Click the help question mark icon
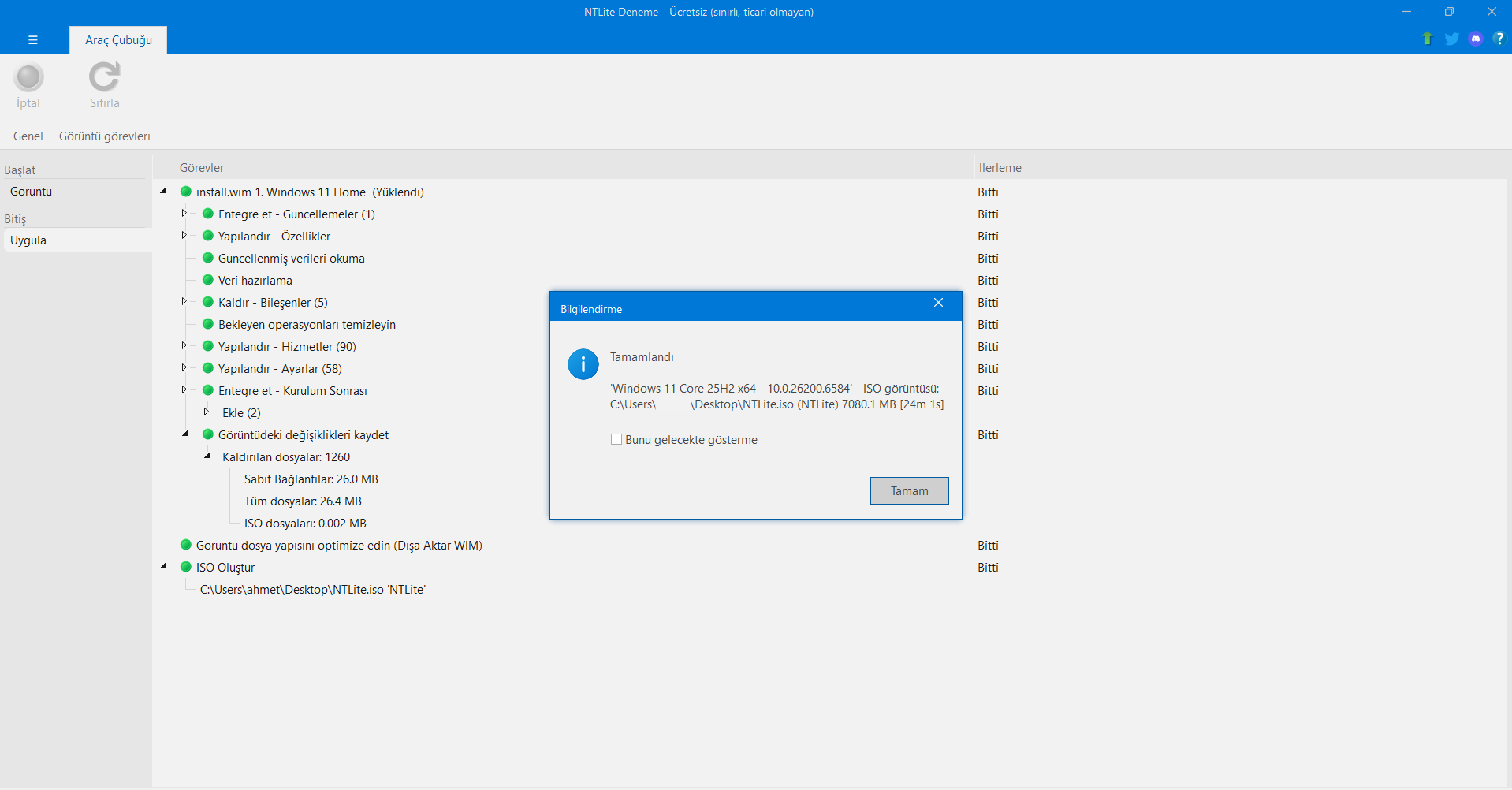The width and height of the screenshot is (1512, 790). tap(1499, 39)
